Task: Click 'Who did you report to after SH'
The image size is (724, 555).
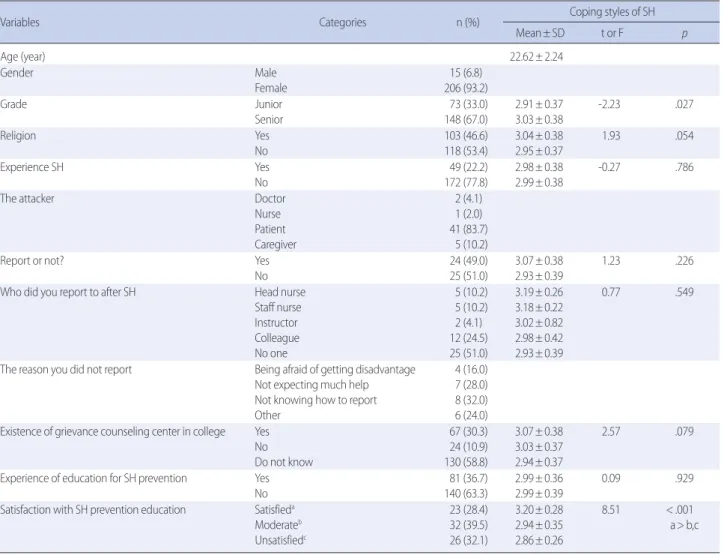Action: (68, 292)
